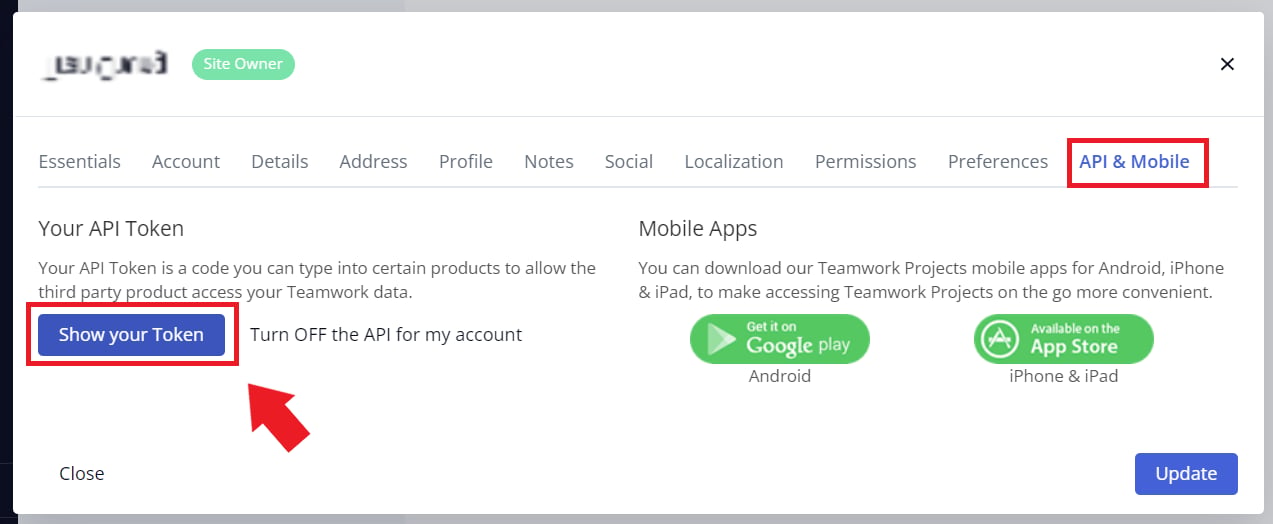
Task: Open the Localization tab
Action: coord(734,161)
